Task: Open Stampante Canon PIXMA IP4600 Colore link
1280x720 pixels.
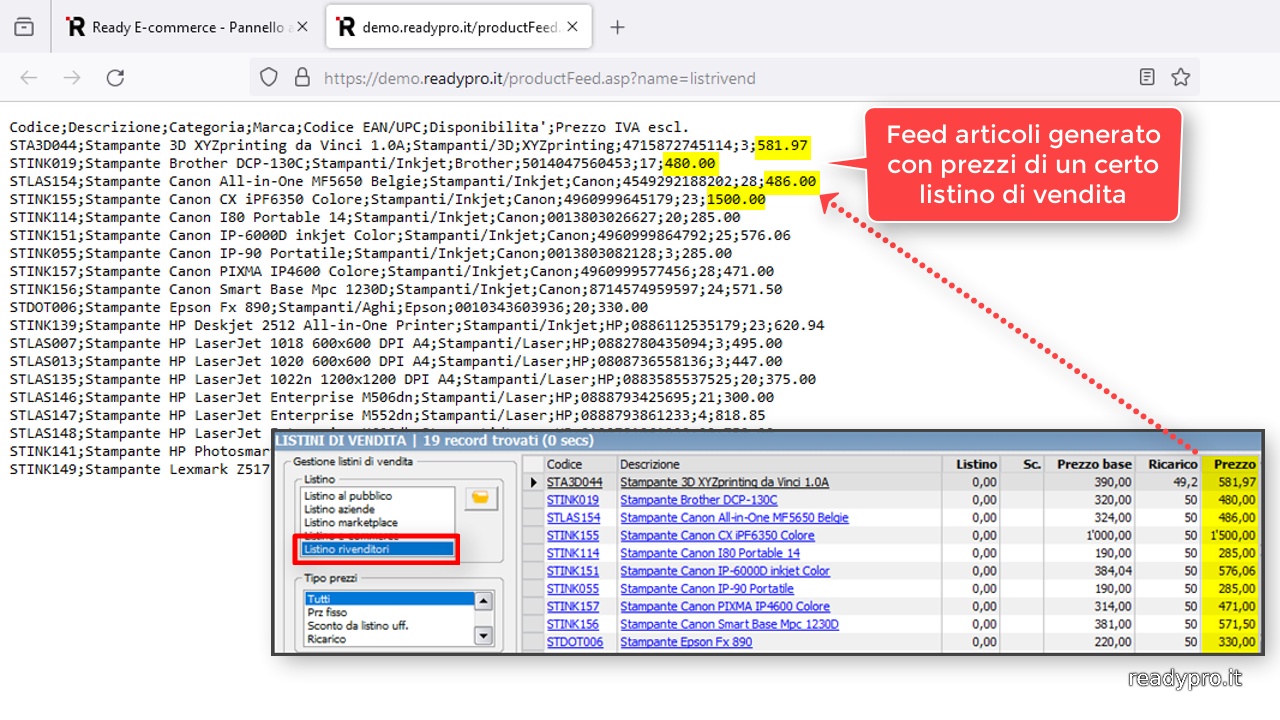Action: pyautogui.click(x=725, y=606)
